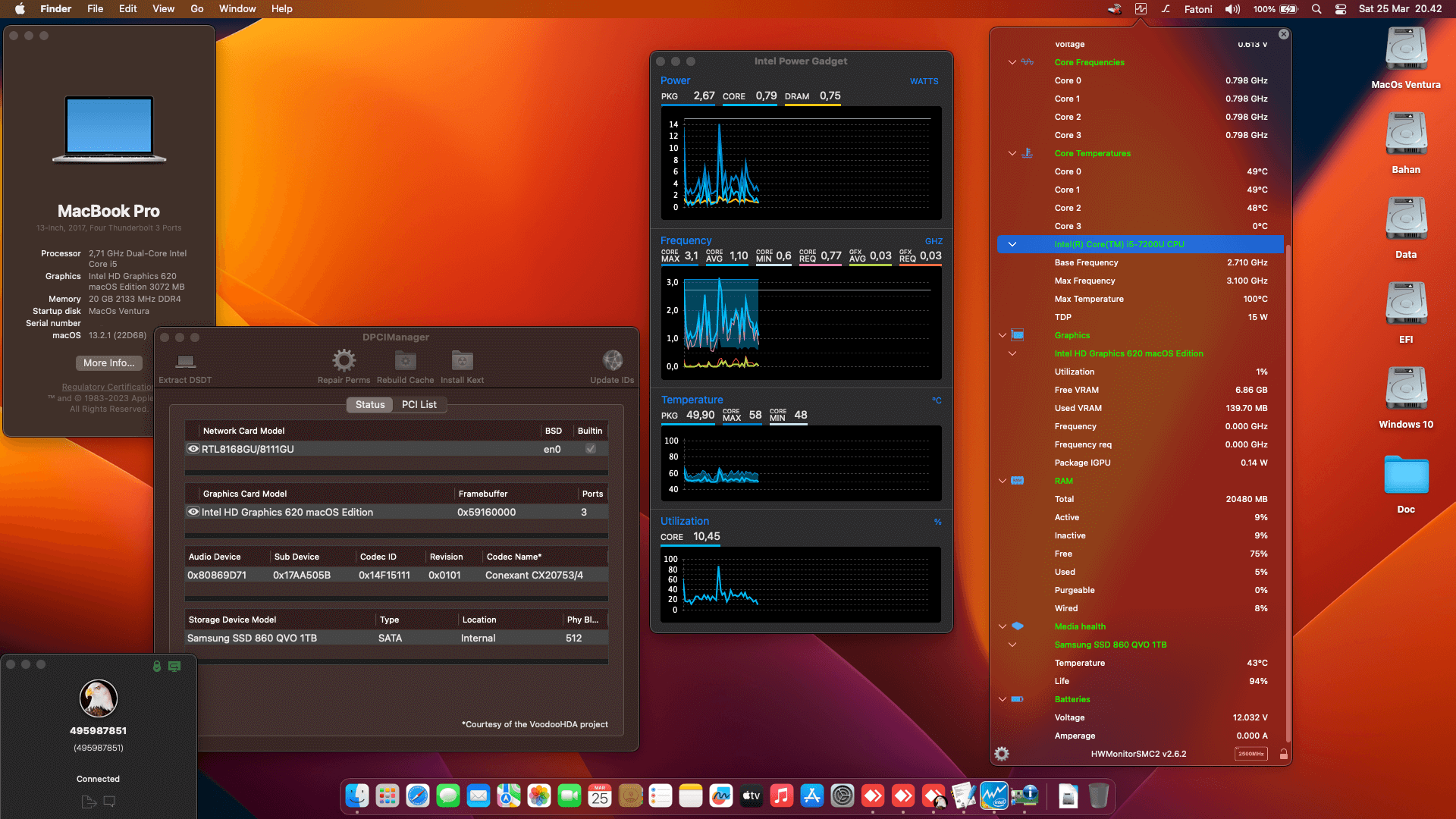The width and height of the screenshot is (1456, 819).
Task: Open the chat icon in AnyDesk panel
Action: coord(109,801)
